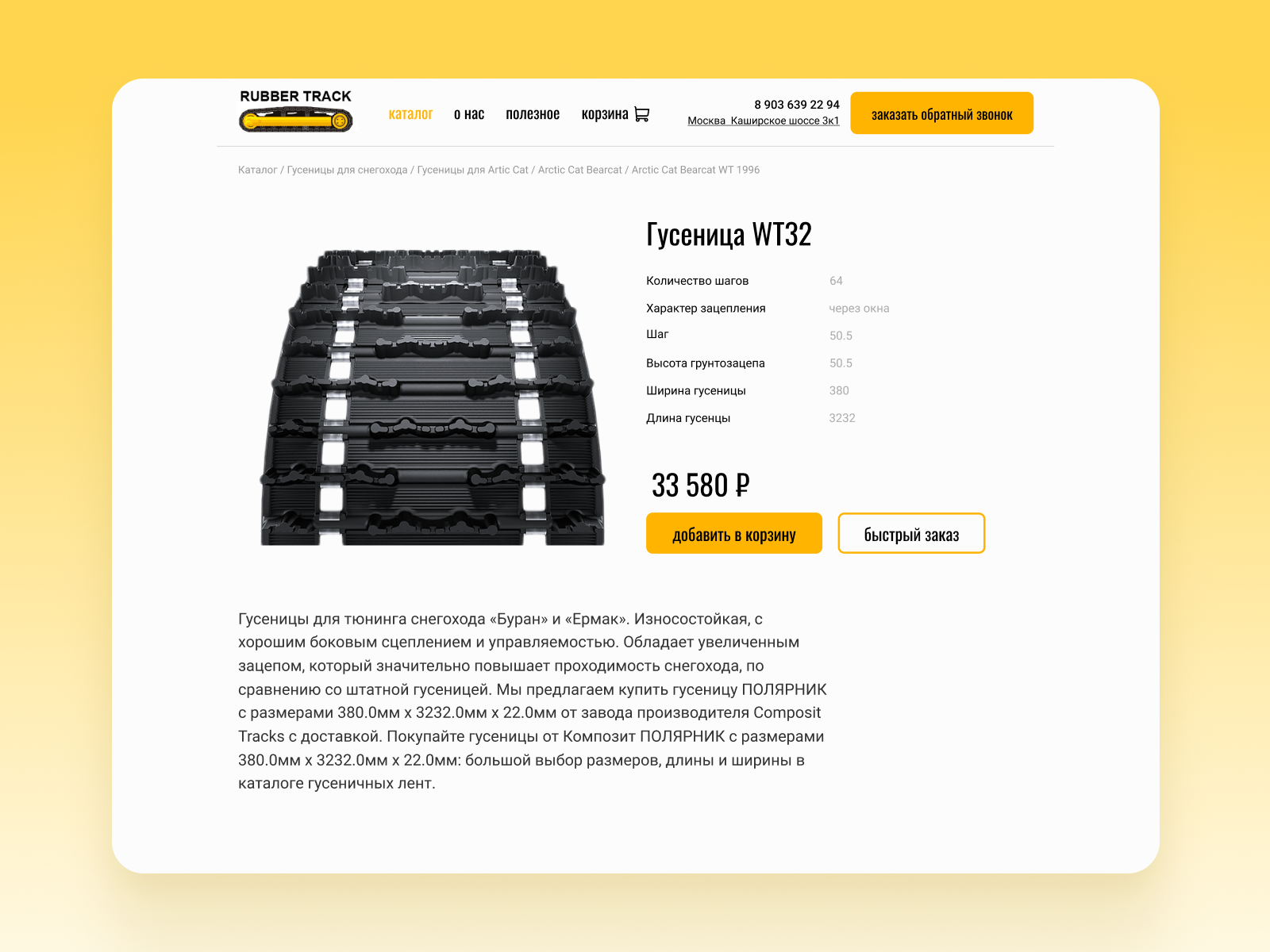Open the shopping cart icon
1270x952 pixels.
[642, 114]
